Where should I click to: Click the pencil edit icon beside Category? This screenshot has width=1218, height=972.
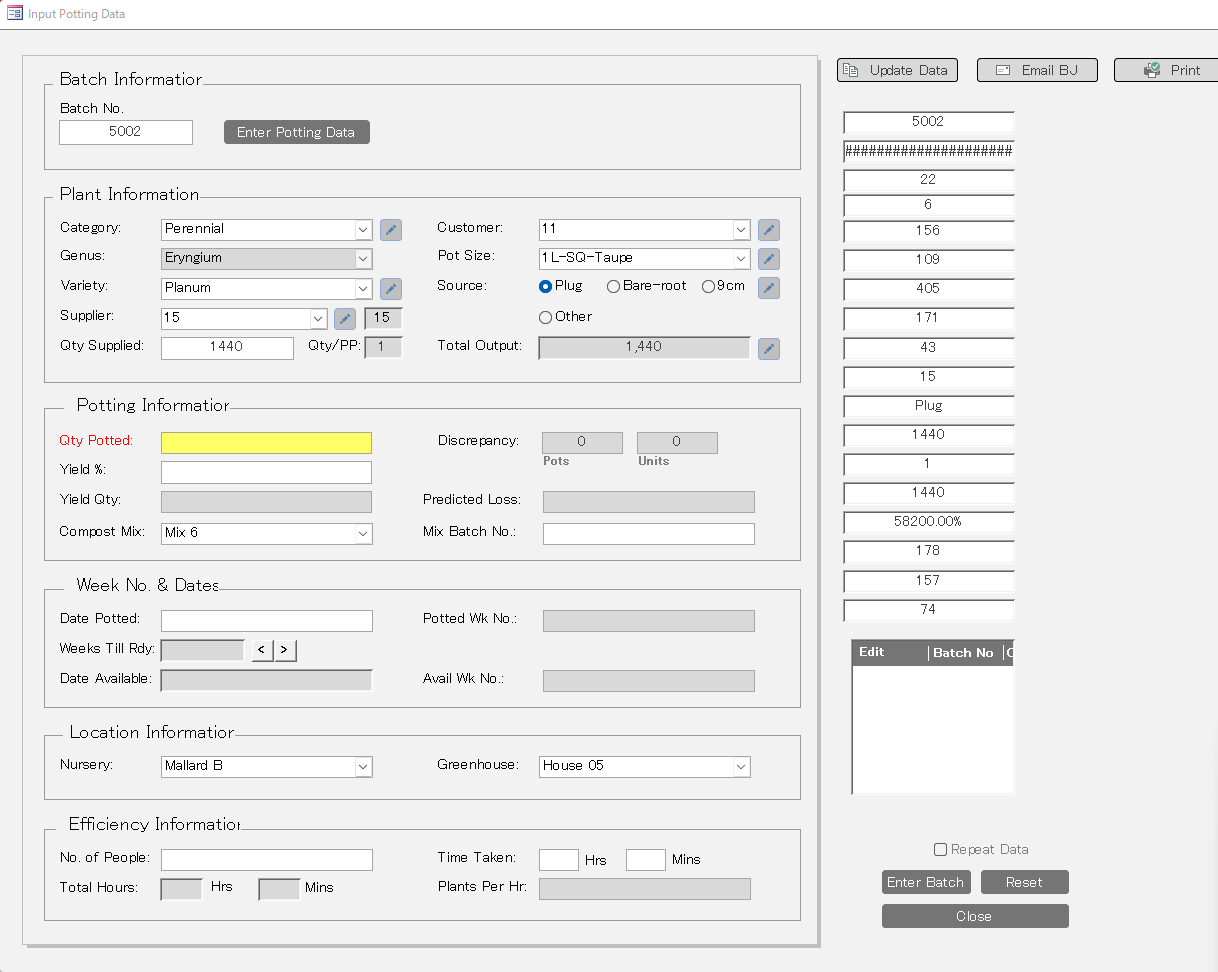click(391, 230)
